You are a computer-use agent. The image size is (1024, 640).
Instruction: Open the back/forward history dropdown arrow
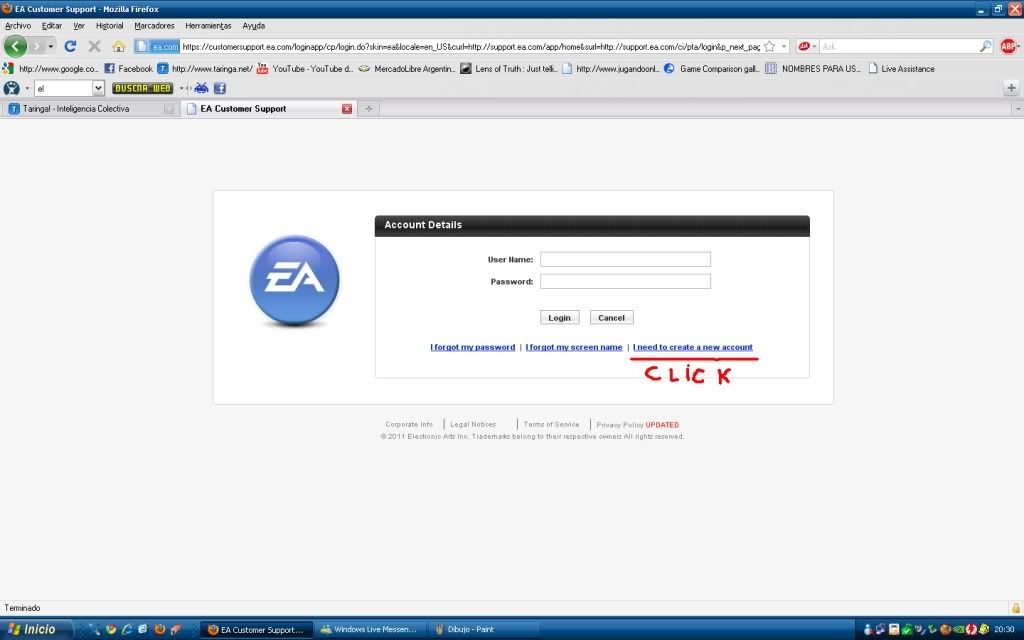(51, 46)
